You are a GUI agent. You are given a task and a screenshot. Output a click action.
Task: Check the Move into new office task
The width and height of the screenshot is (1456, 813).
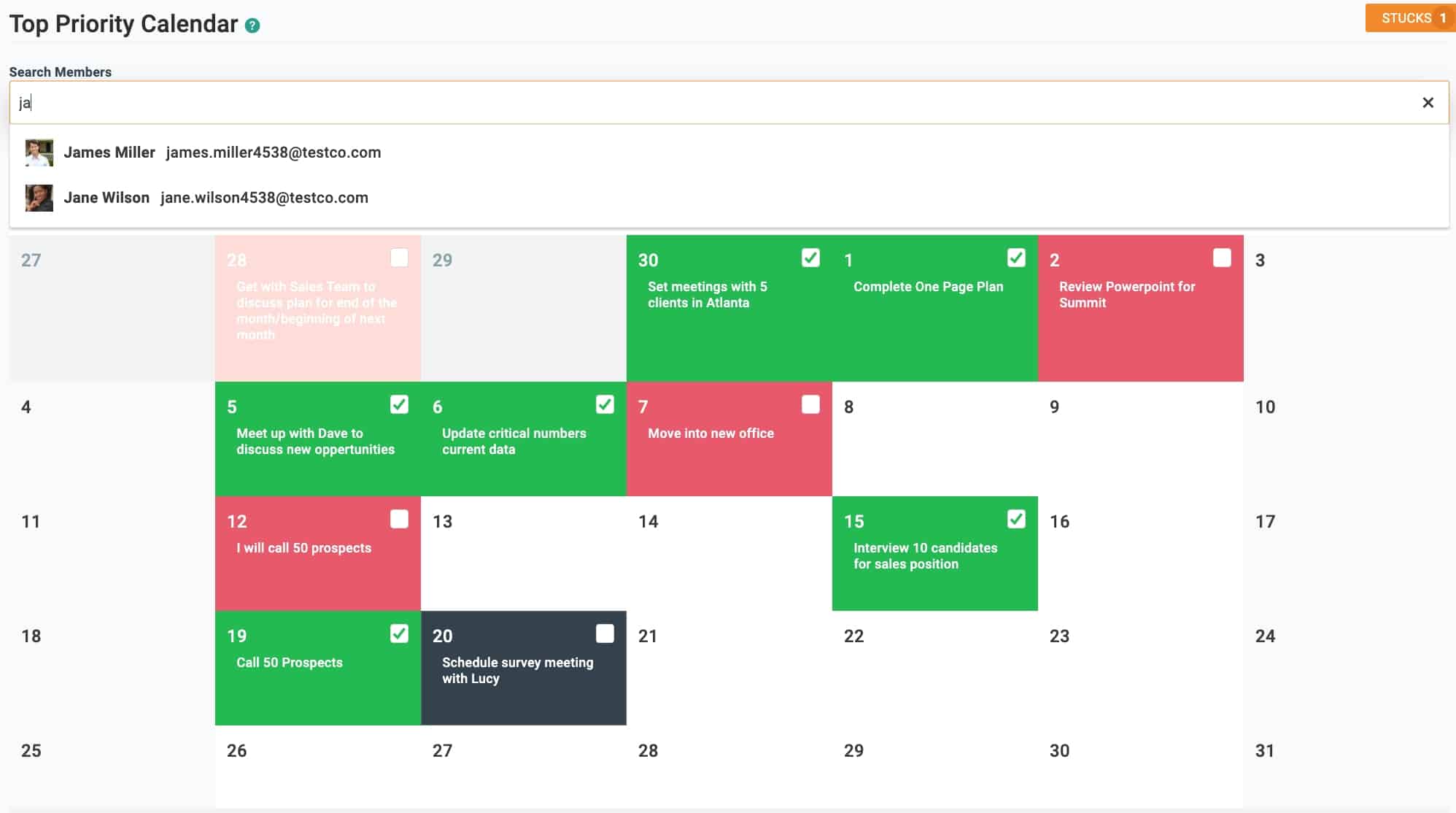(x=810, y=404)
